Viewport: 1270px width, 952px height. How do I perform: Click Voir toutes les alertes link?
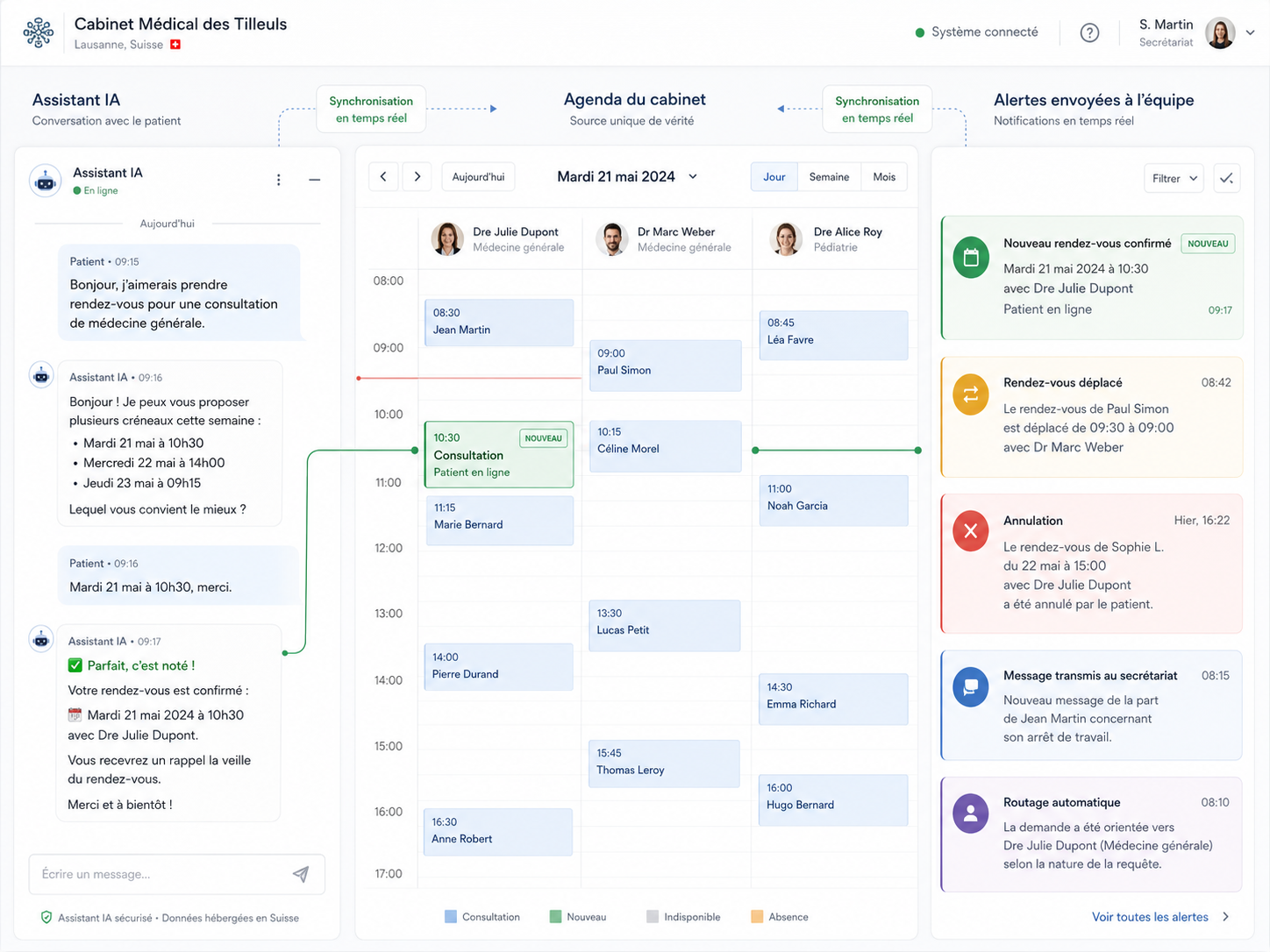[x=1159, y=917]
